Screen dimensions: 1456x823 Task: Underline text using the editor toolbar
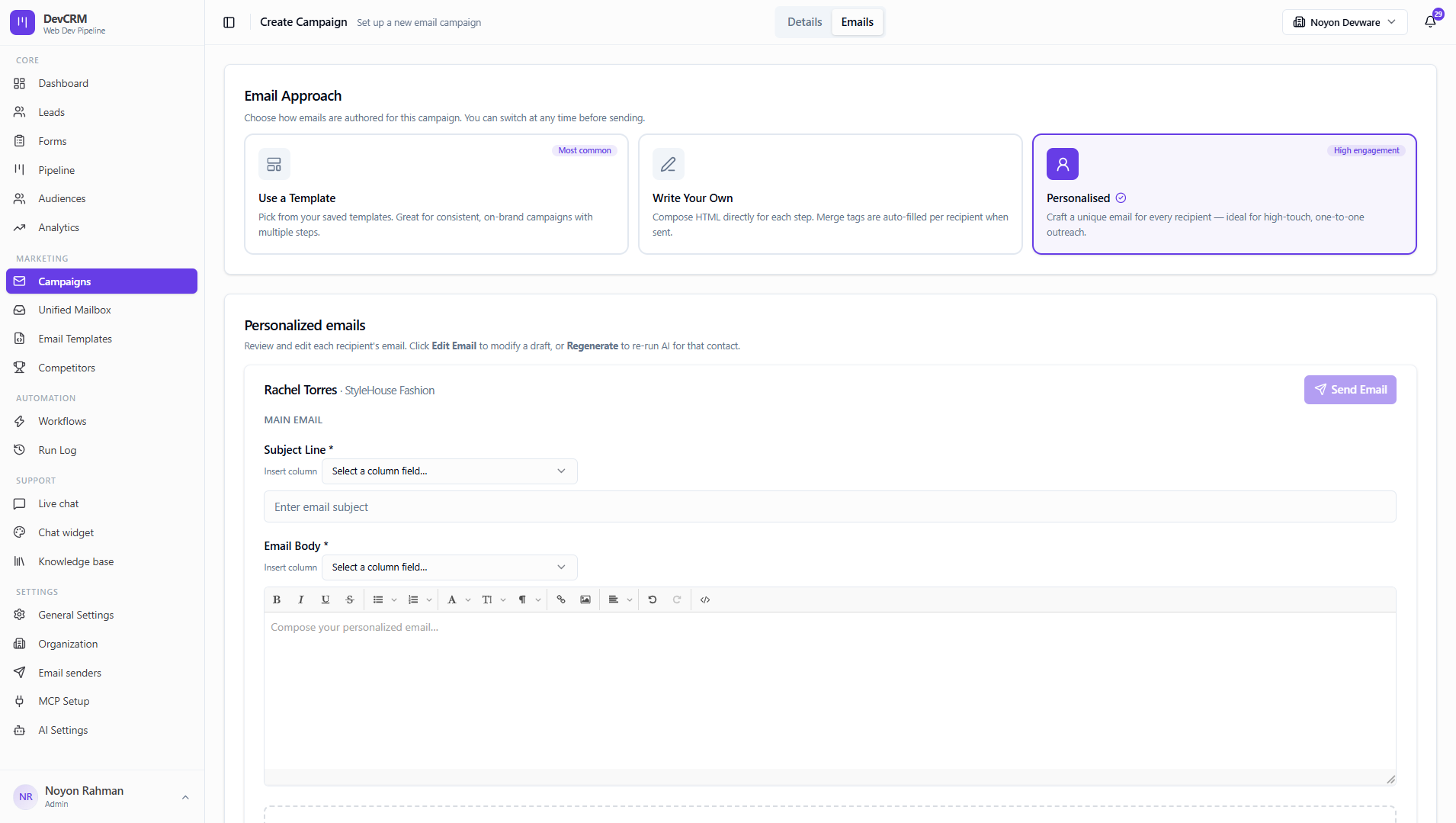pyautogui.click(x=326, y=600)
